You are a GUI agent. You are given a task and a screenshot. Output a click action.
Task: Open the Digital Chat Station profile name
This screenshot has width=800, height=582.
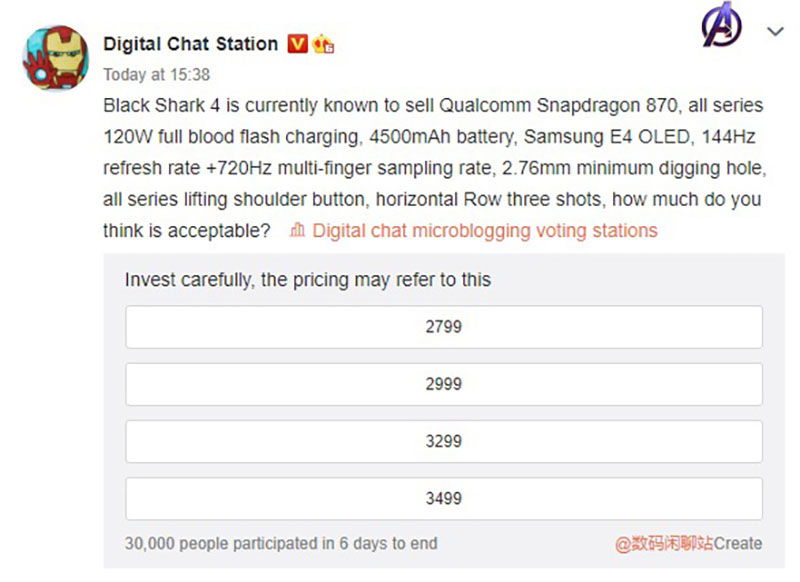point(190,44)
